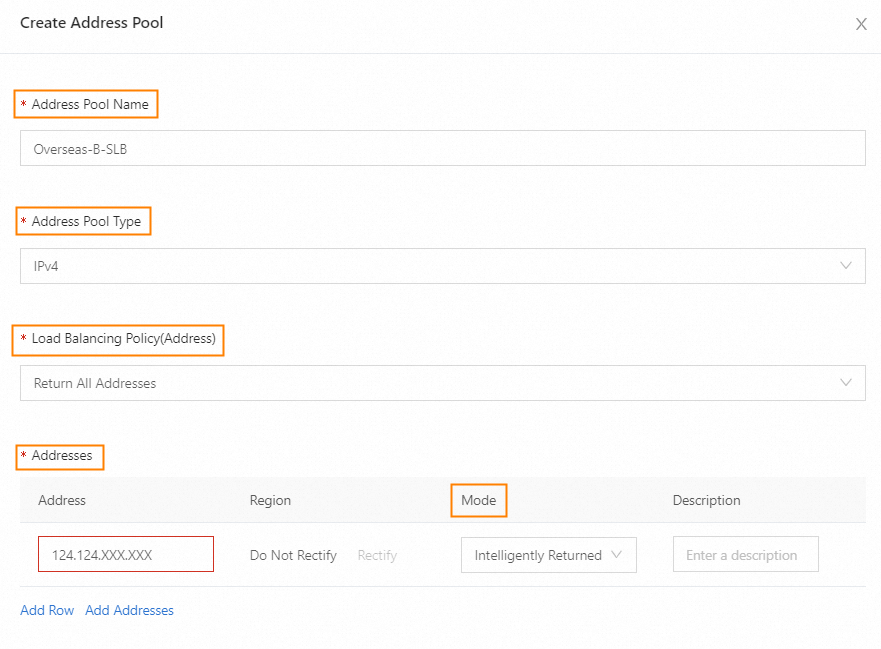Viewport: 881px width, 649px height.
Task: Click the chevron arrow on the IPv4 selector
Action: tap(846, 266)
